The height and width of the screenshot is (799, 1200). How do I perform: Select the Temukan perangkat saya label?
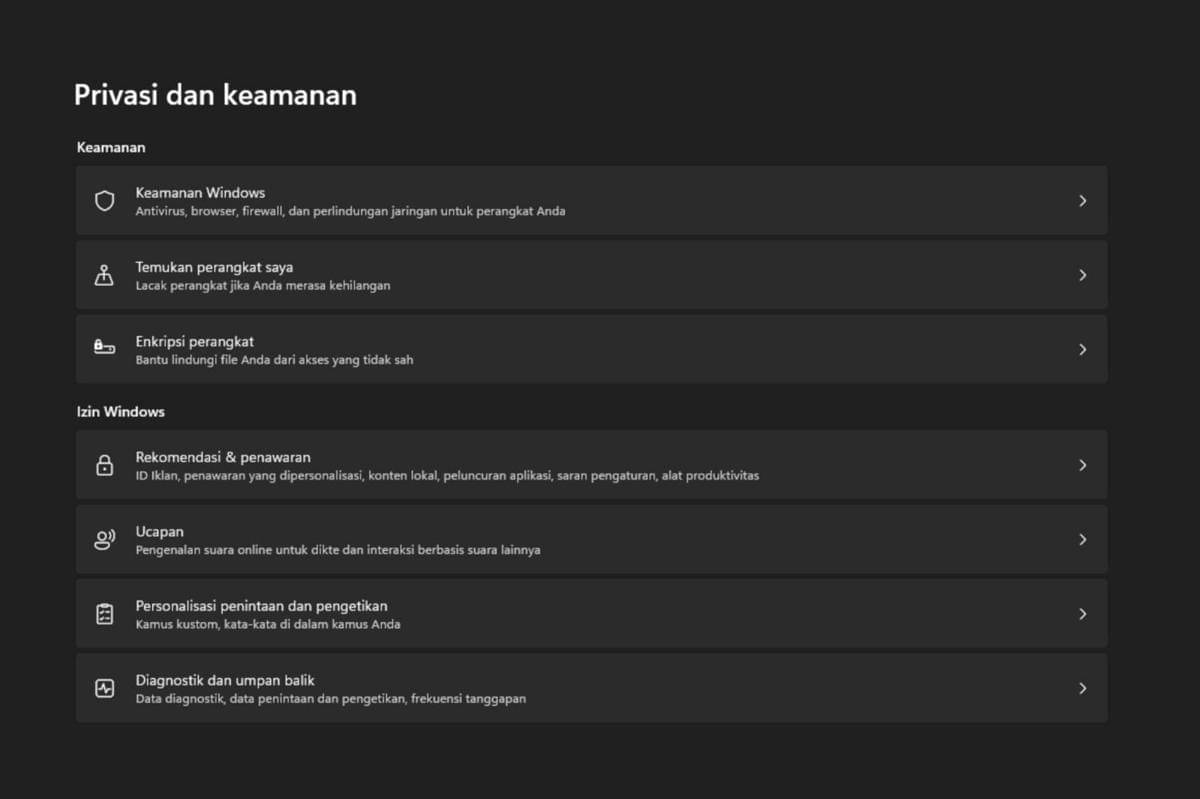[214, 267]
